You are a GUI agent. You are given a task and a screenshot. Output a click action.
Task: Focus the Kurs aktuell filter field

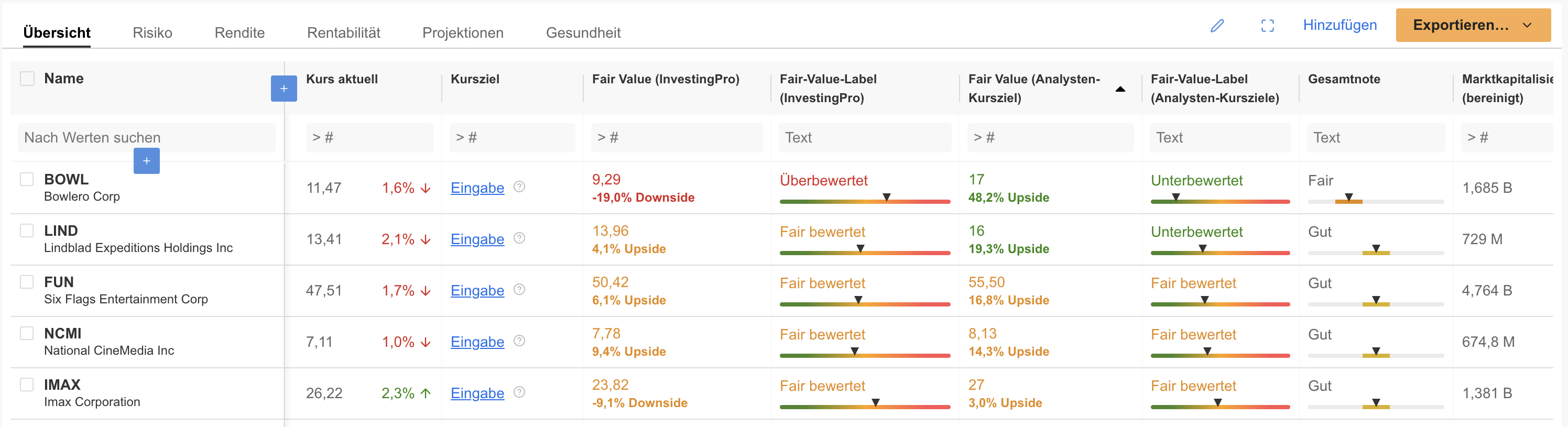369,137
